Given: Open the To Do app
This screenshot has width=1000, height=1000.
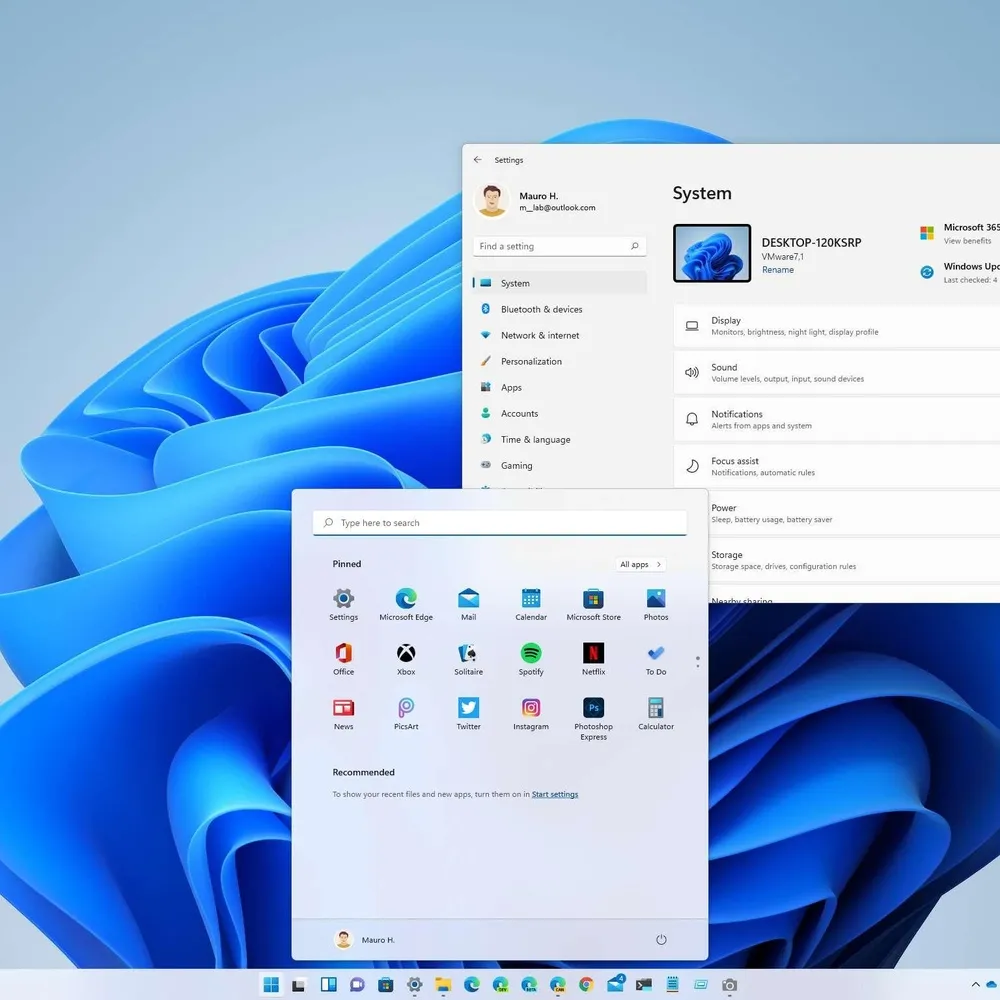Looking at the screenshot, I should click(656, 659).
